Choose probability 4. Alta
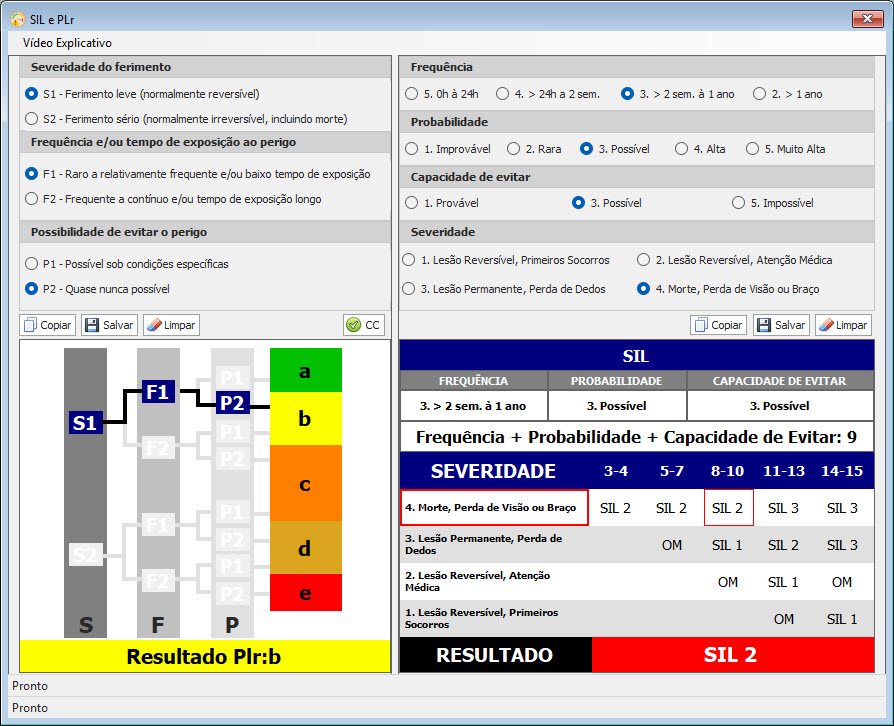 tap(700, 149)
